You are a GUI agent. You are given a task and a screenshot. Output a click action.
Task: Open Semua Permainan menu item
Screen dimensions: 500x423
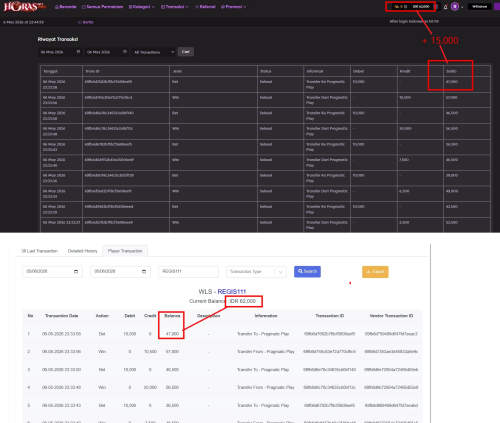click(102, 7)
